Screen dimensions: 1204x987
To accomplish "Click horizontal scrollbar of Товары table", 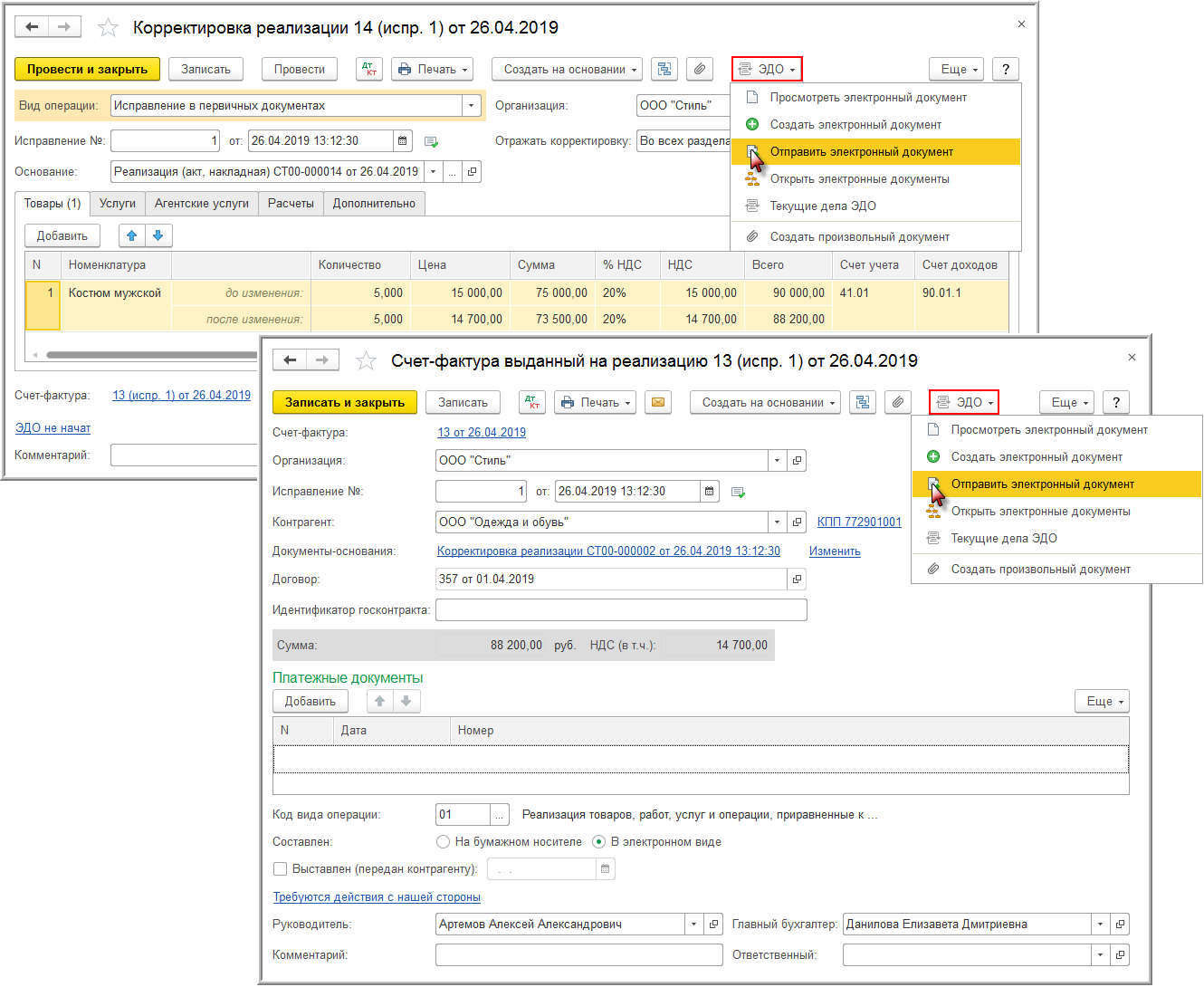I will 154,355.
